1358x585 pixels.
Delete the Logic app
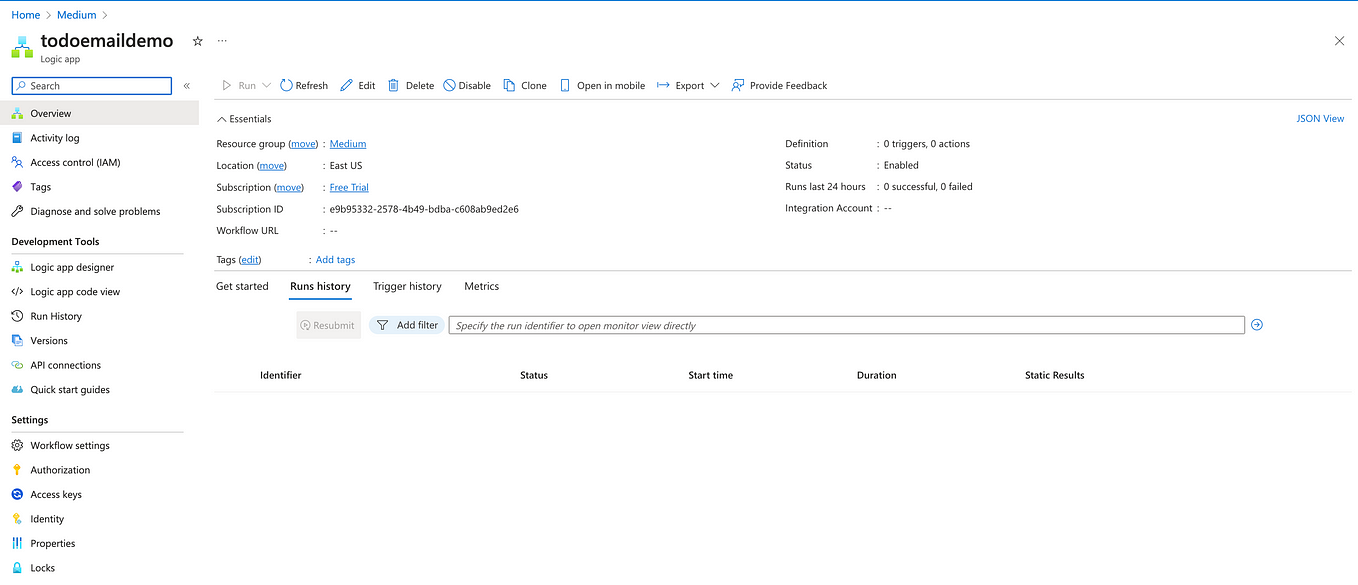pyautogui.click(x=411, y=86)
